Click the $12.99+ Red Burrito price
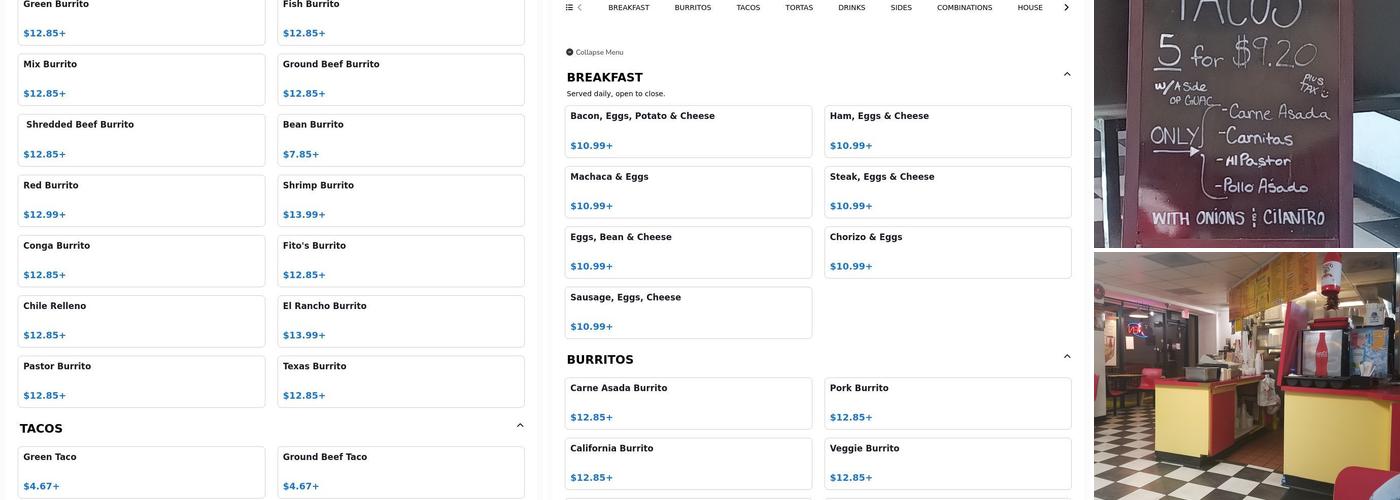The height and width of the screenshot is (500, 1400). coord(45,215)
